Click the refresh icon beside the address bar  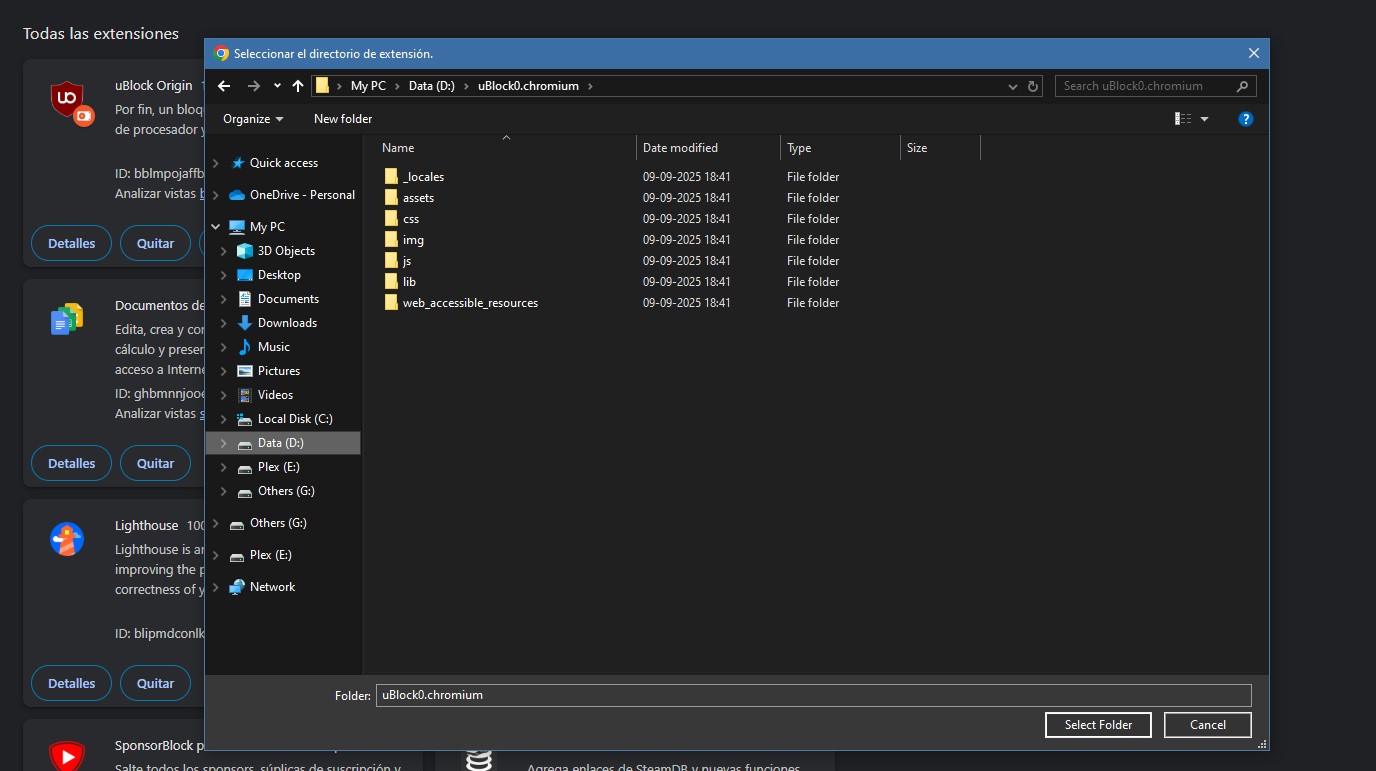1034,86
